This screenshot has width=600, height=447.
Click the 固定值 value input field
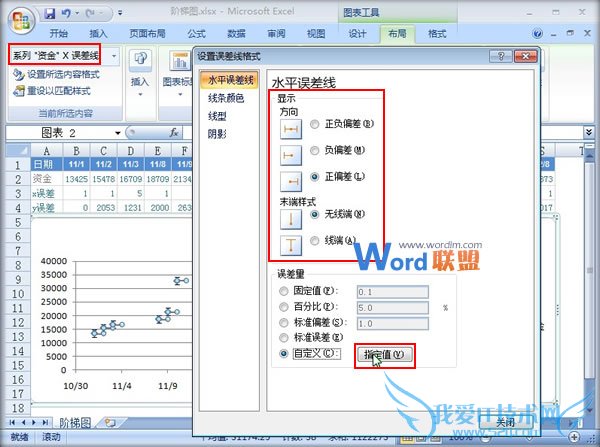pyautogui.click(x=392, y=292)
